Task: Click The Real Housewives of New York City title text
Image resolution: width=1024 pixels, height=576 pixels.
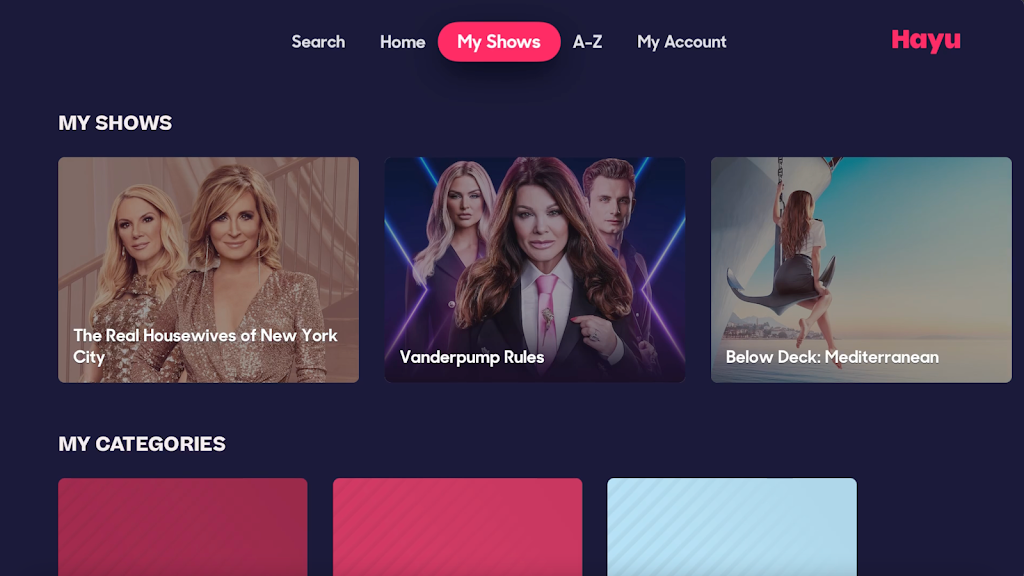Action: point(205,346)
